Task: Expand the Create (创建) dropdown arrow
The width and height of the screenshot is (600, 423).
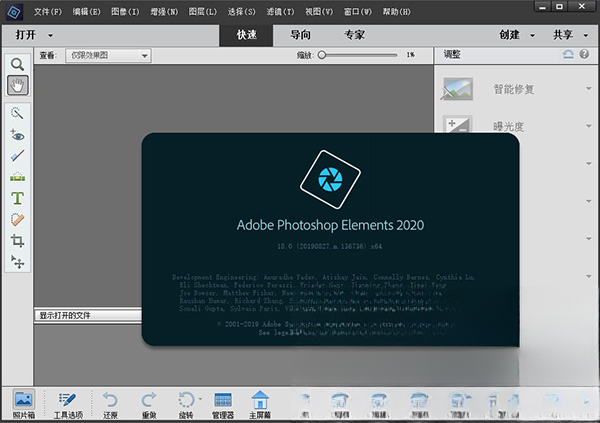Action: [532, 36]
